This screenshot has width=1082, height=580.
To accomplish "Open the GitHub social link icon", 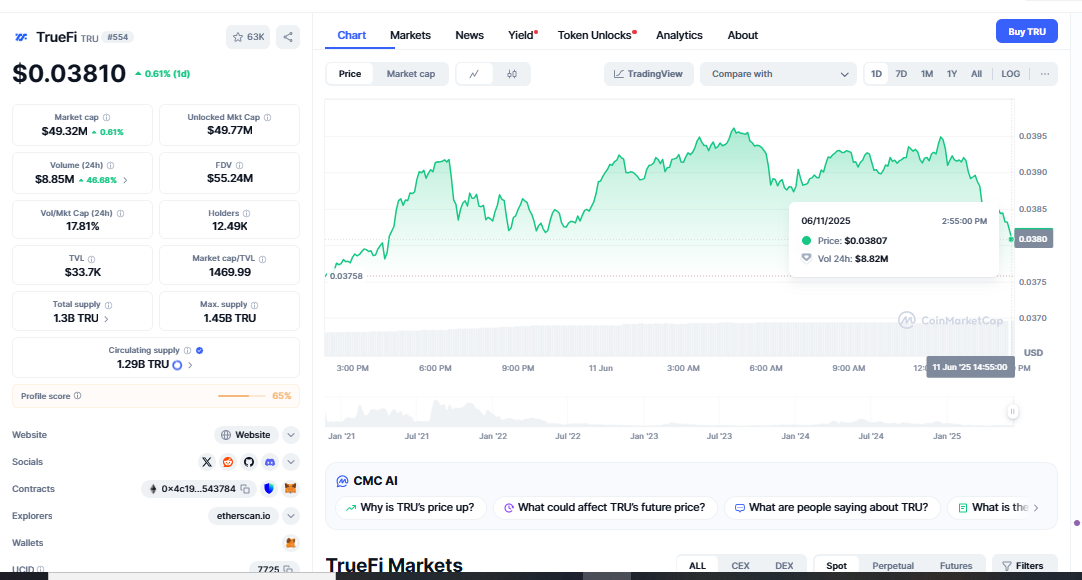I will 249,462.
